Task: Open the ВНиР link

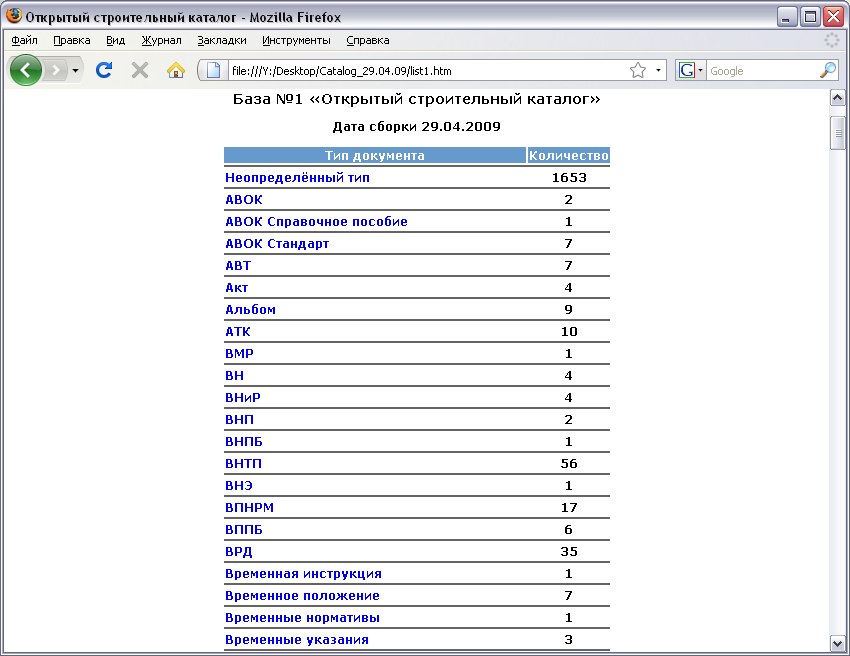Action: click(243, 397)
